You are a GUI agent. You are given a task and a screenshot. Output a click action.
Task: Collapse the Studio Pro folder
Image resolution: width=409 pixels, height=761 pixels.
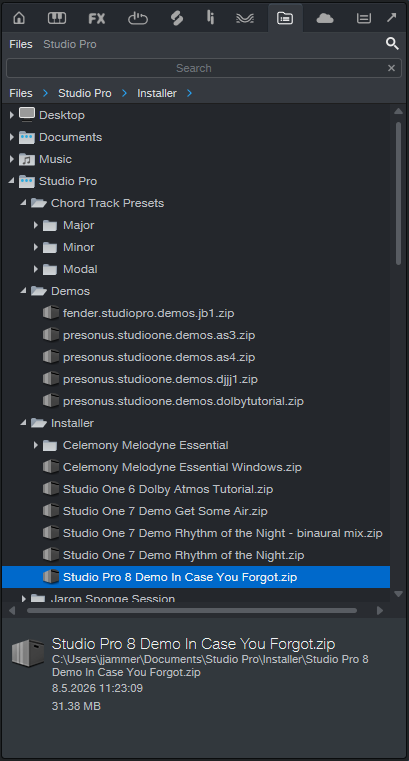point(12,181)
